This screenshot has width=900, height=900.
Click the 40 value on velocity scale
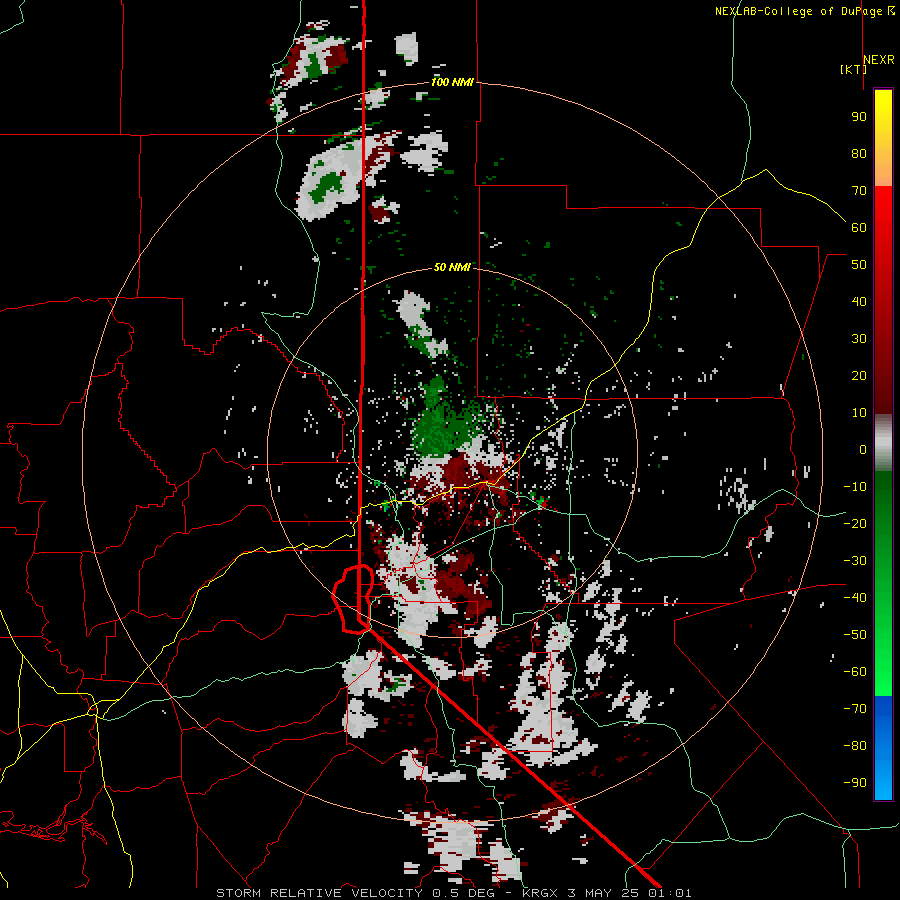(859, 301)
